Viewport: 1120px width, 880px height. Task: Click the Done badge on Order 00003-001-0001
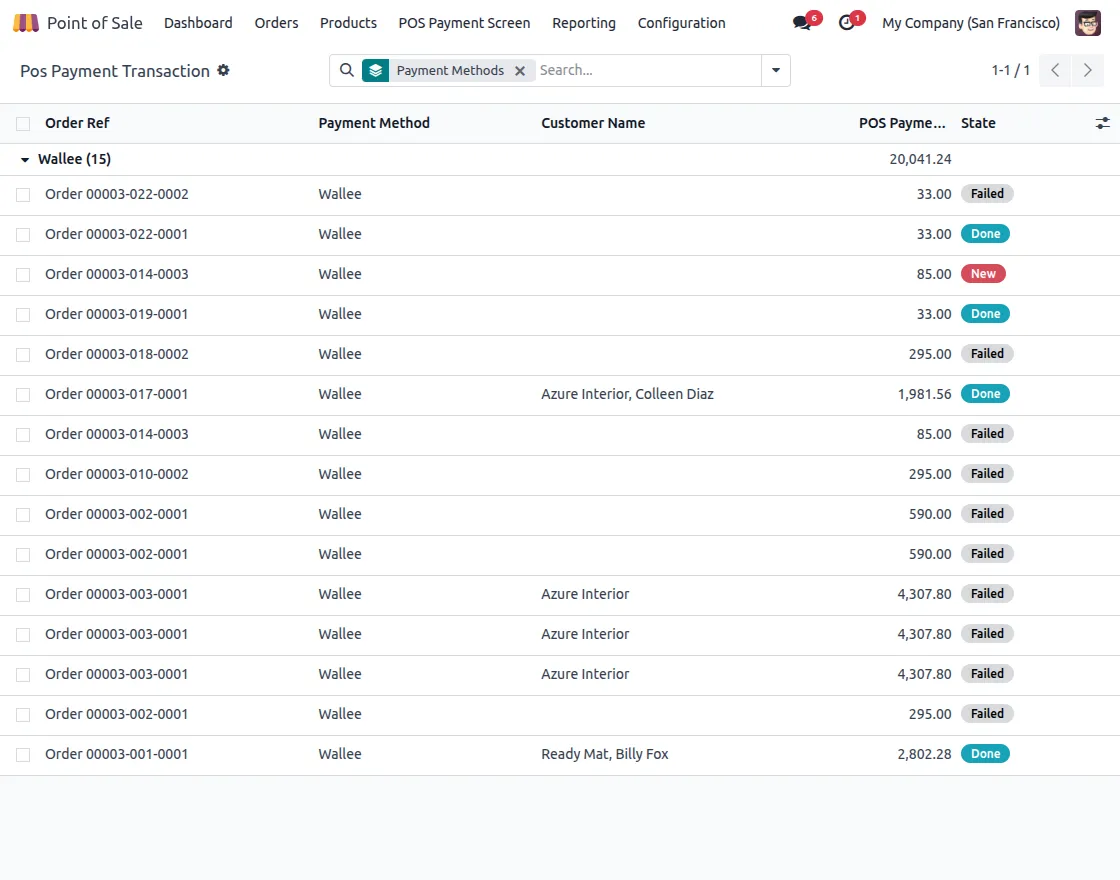pos(985,754)
